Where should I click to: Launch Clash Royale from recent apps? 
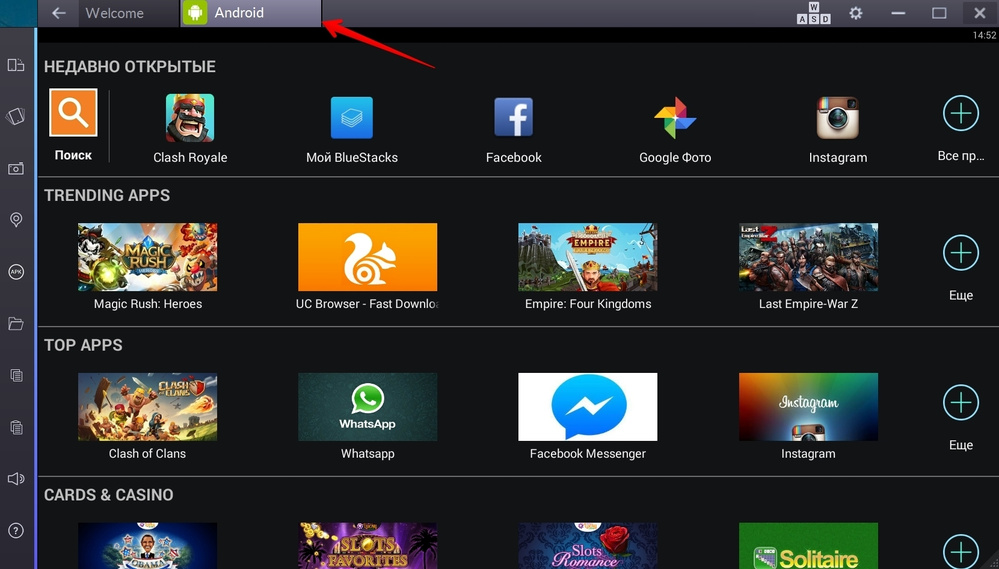pos(190,118)
